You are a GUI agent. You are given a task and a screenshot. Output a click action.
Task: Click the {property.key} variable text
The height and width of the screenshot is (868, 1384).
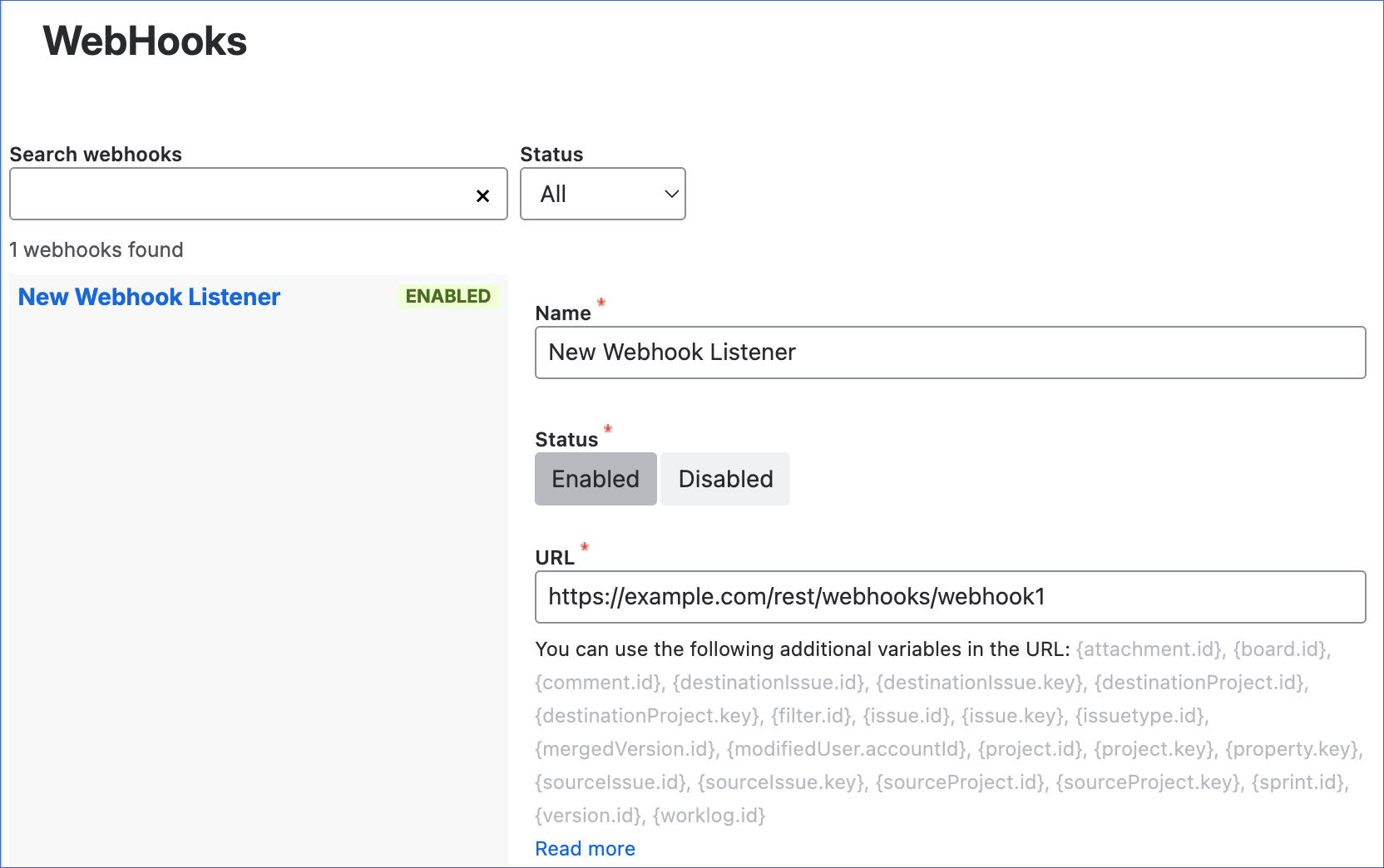pyautogui.click(x=1292, y=749)
